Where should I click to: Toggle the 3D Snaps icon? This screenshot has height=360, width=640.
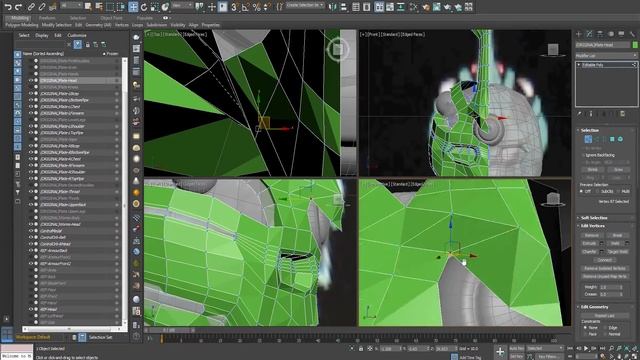[234, 7]
